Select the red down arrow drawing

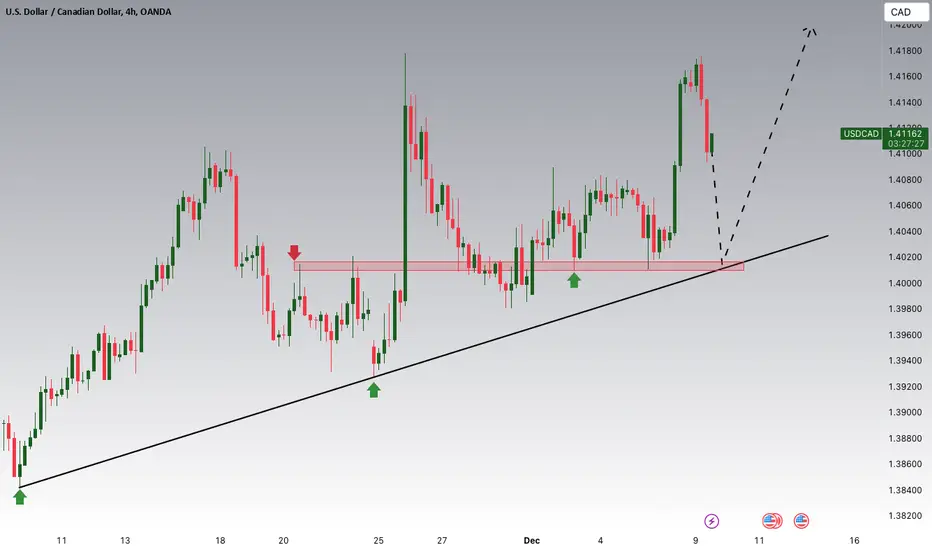[294, 252]
